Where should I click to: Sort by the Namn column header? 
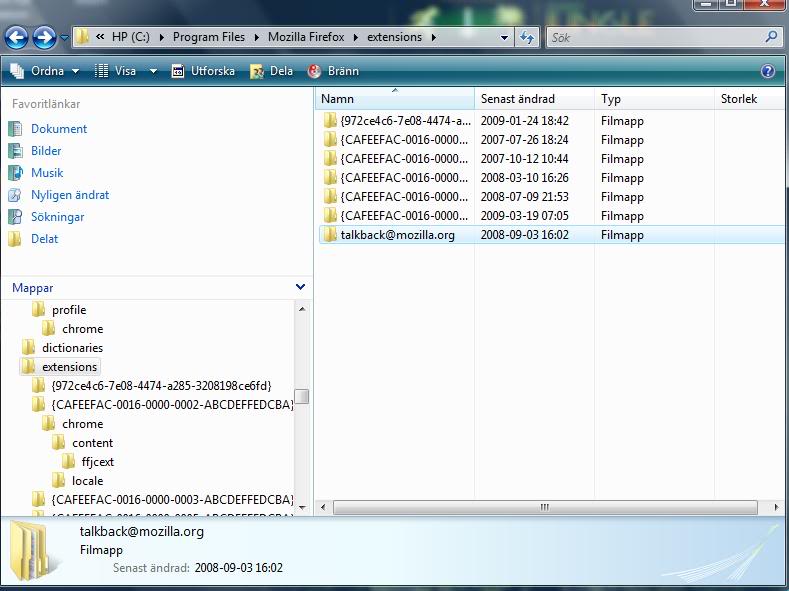pos(394,99)
